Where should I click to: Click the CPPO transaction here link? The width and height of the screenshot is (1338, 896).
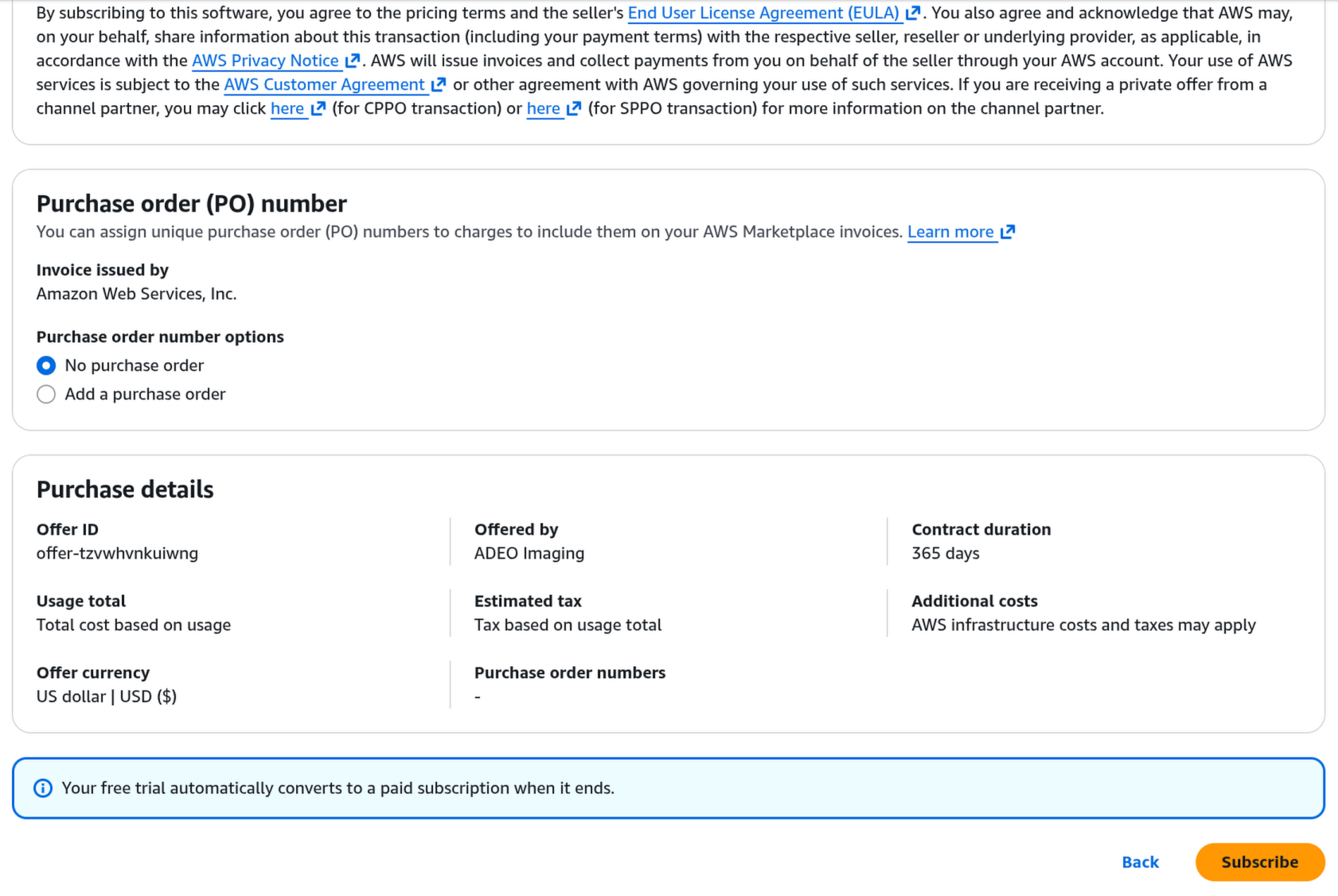tap(287, 109)
